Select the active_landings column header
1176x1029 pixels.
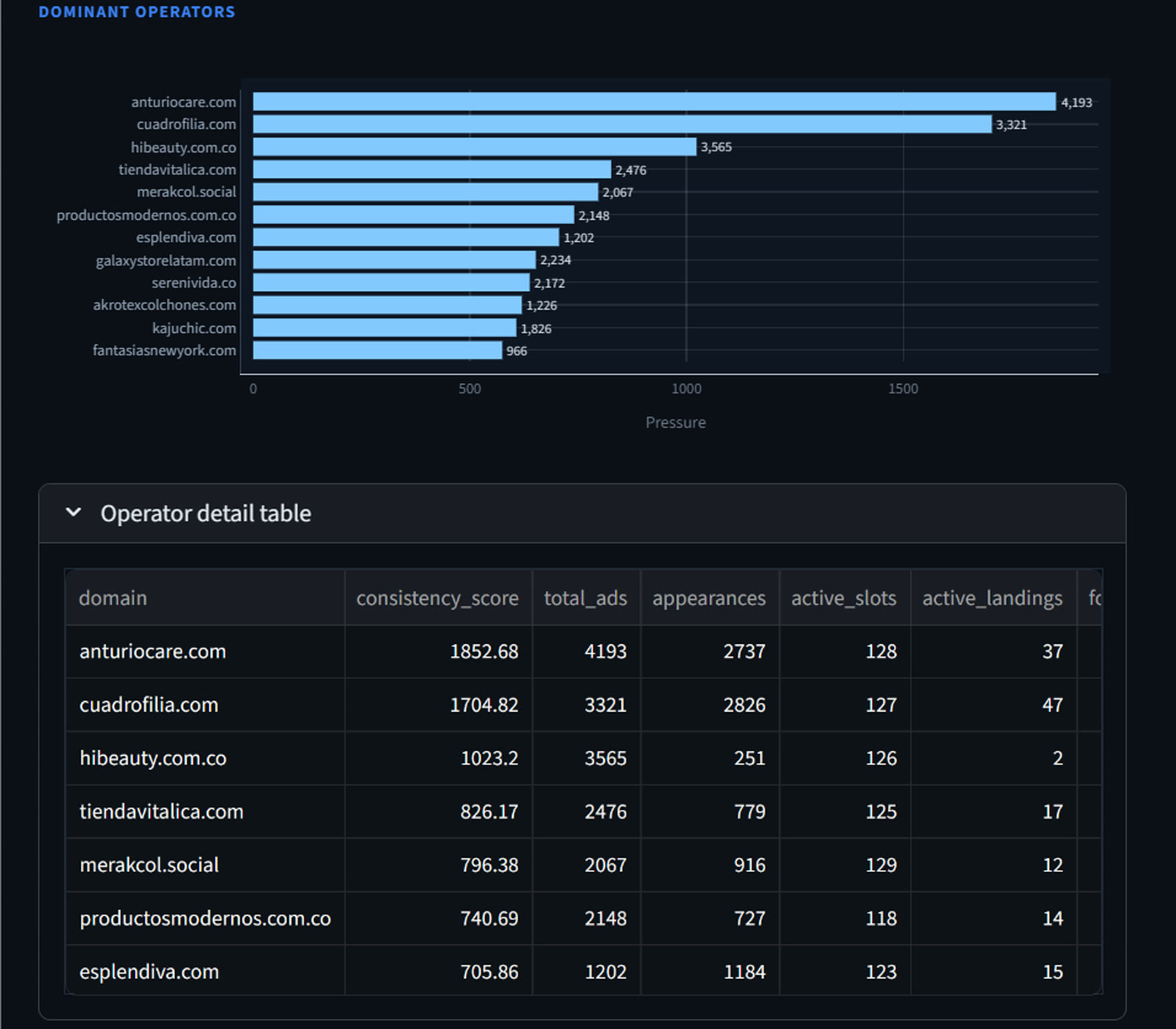click(x=992, y=598)
